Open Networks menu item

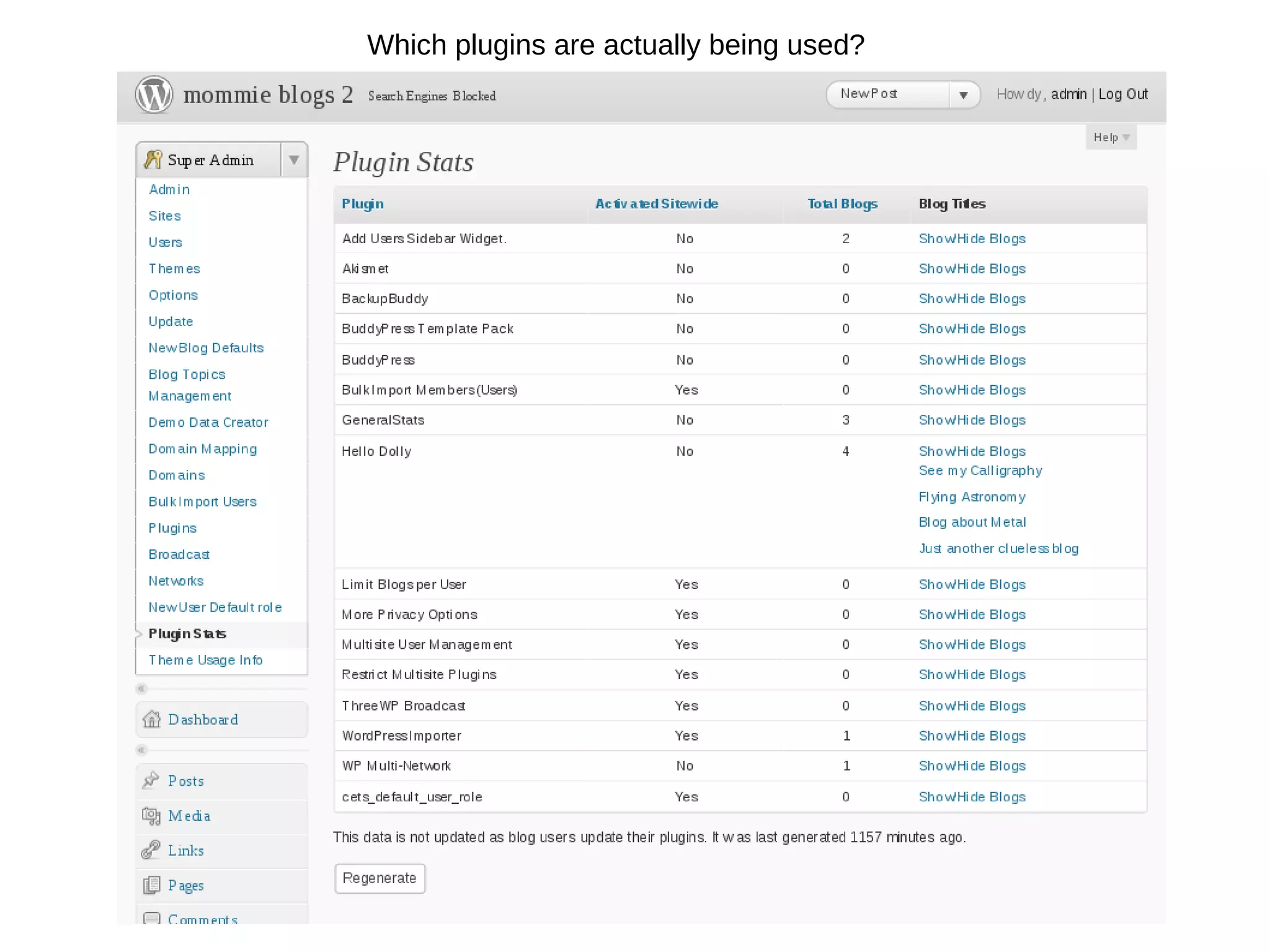tap(176, 581)
